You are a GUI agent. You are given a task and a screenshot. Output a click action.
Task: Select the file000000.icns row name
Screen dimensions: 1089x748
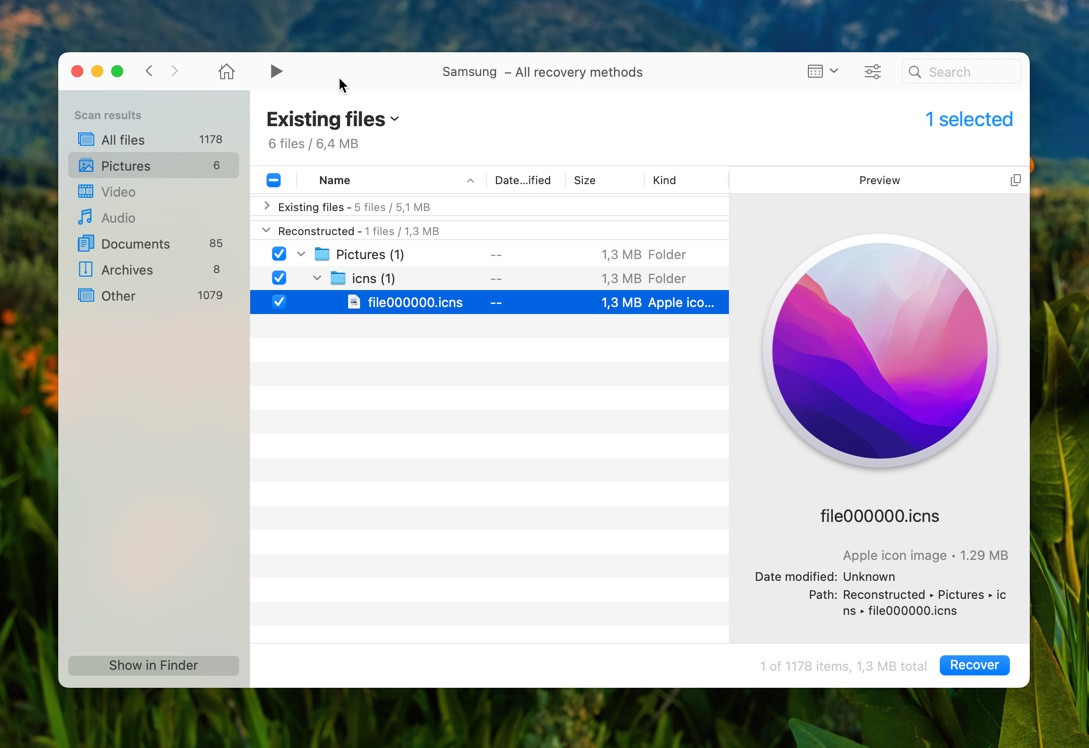coord(415,302)
